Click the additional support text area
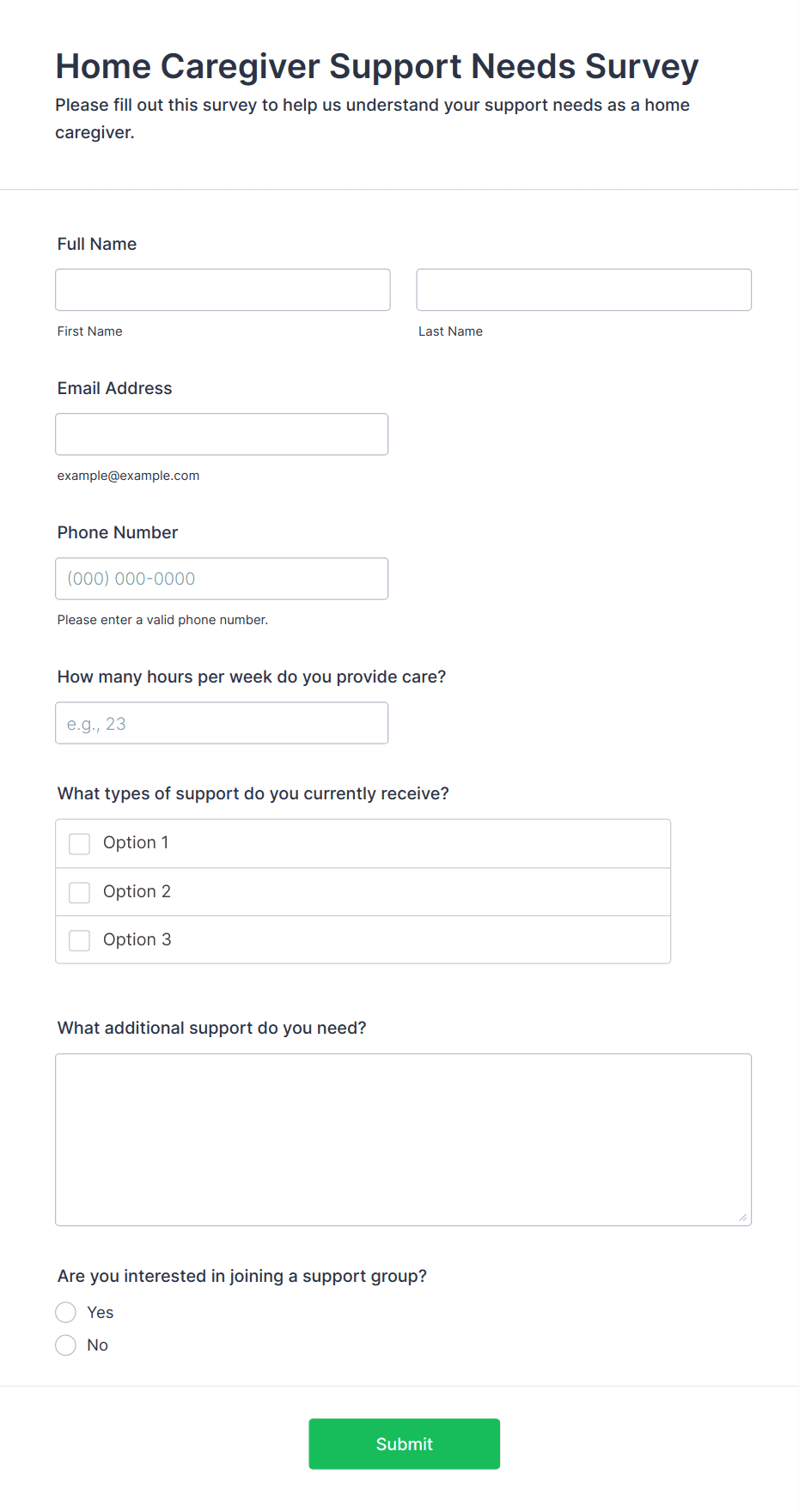799x1512 pixels. point(404,1139)
